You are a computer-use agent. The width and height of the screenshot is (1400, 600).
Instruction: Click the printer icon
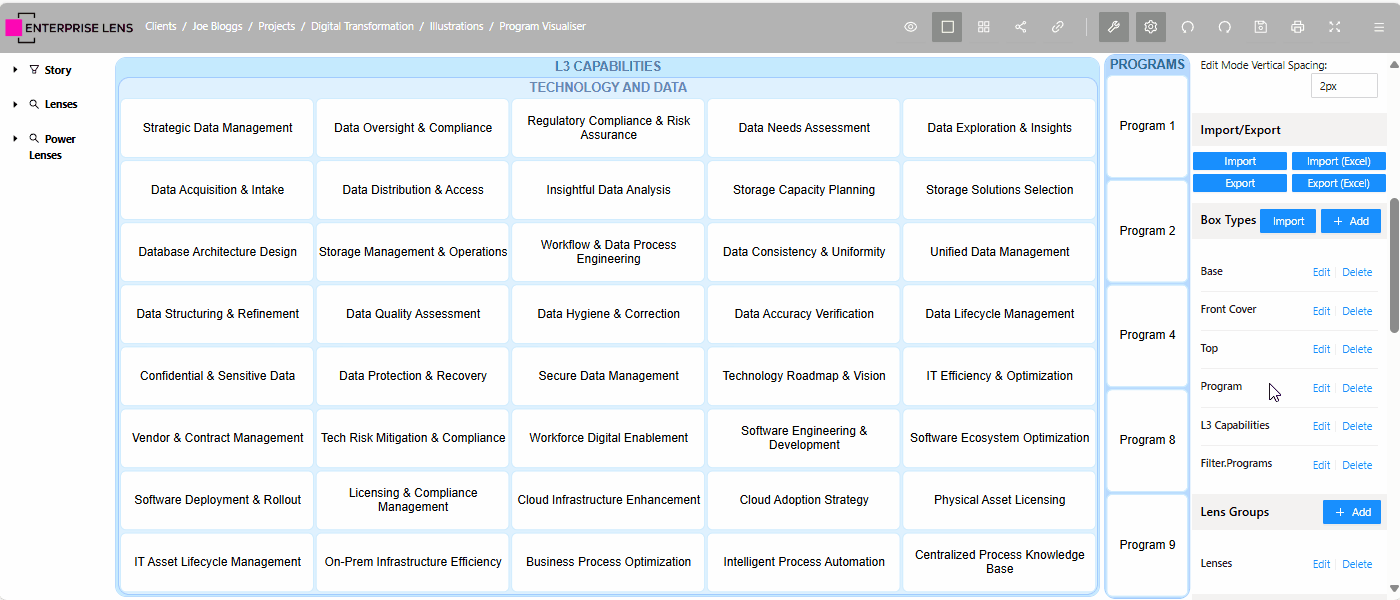1298,27
